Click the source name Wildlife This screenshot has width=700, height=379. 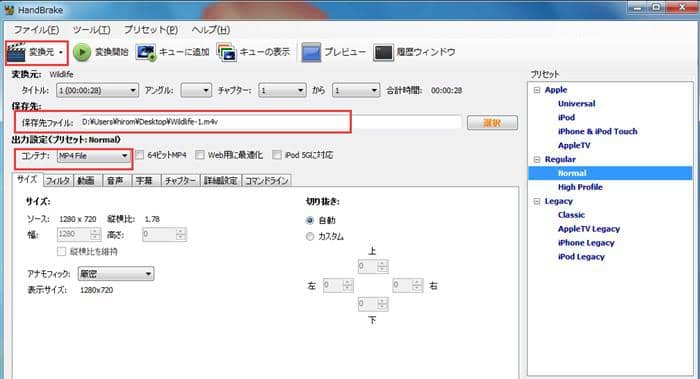click(x=62, y=75)
